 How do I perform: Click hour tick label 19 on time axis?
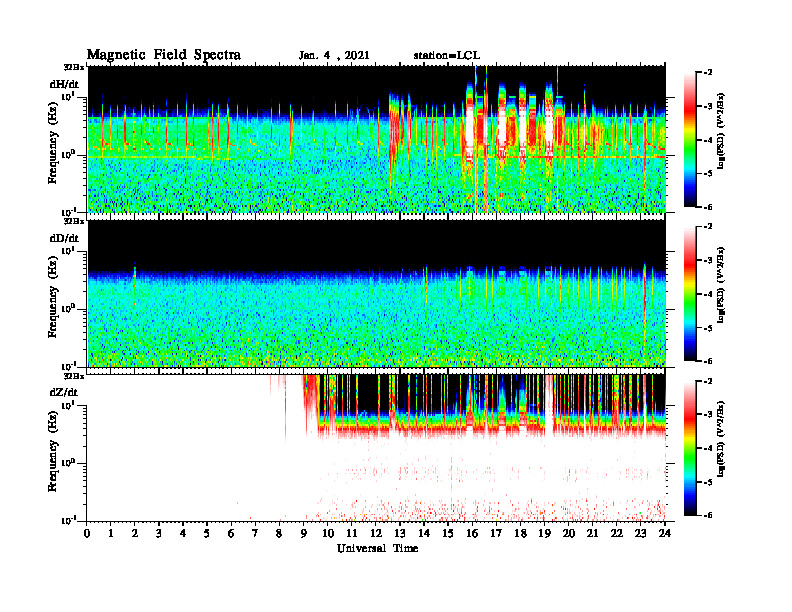(x=544, y=534)
